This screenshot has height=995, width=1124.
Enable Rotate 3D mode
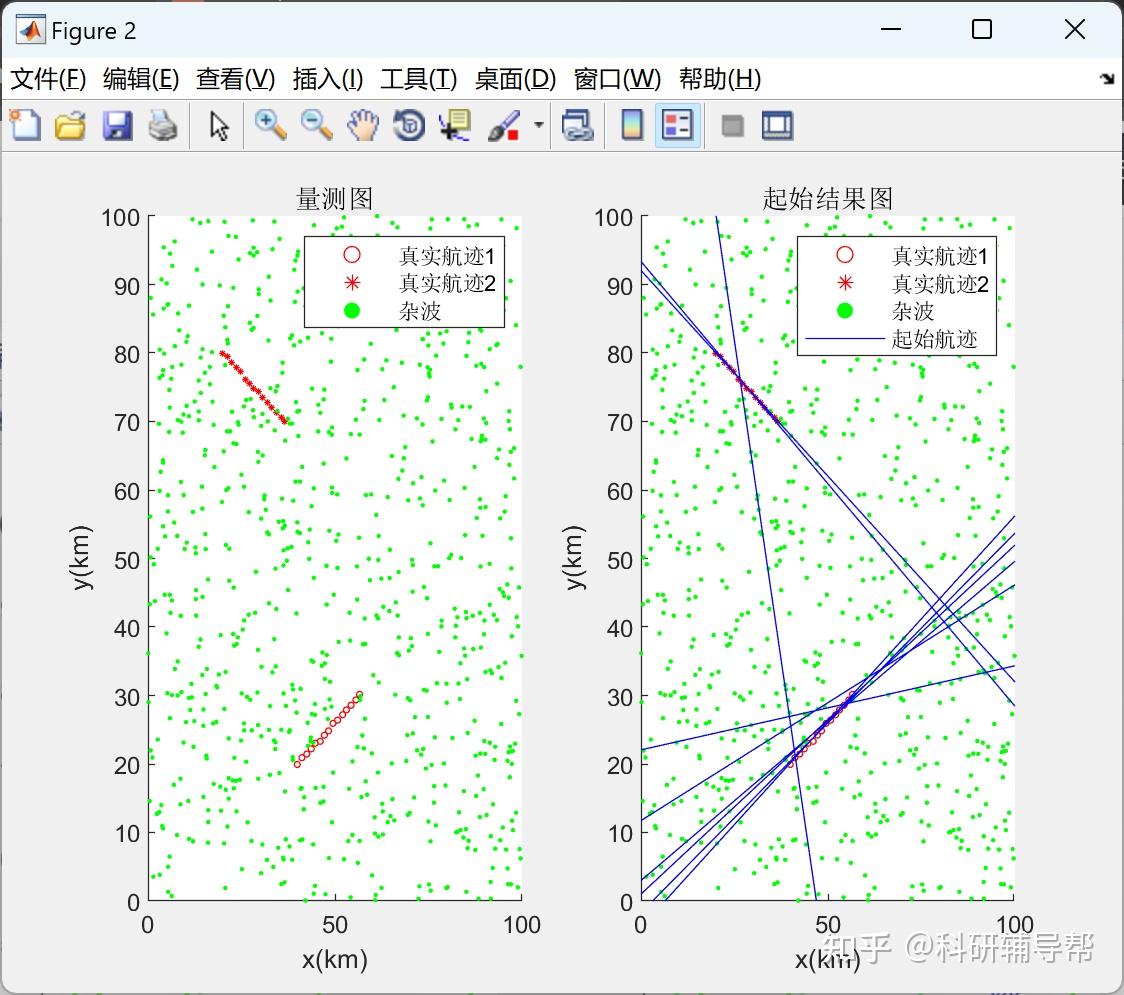[x=409, y=125]
